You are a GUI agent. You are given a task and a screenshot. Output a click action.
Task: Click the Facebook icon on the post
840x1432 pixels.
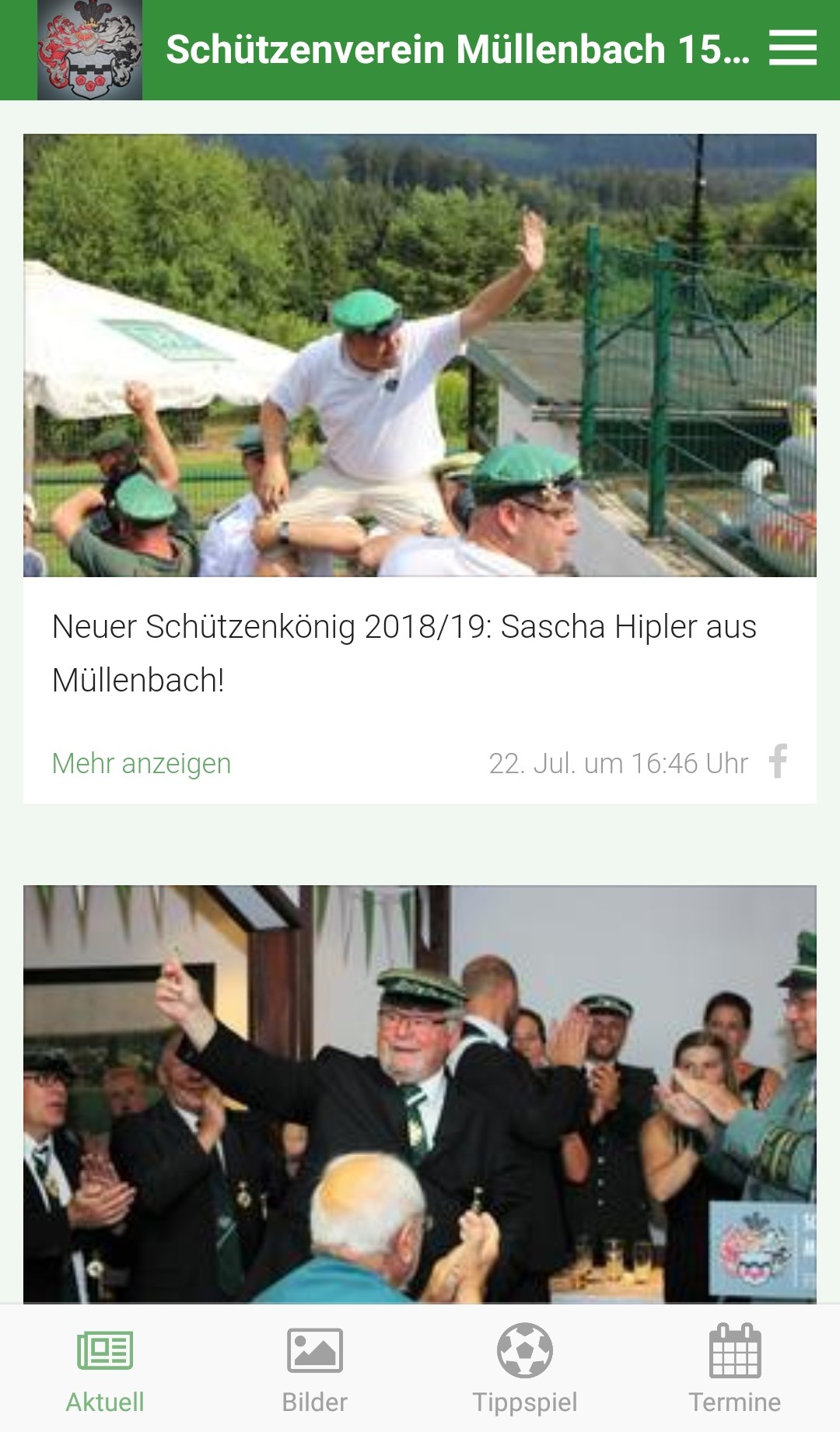(778, 762)
